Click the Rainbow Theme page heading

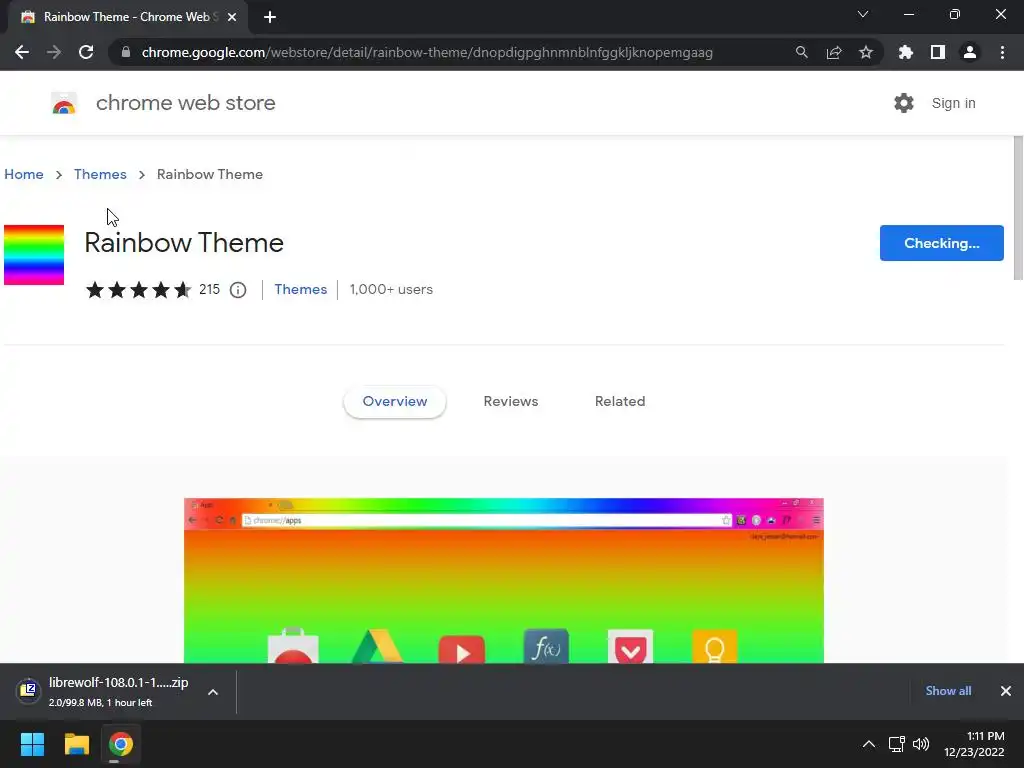click(x=184, y=243)
